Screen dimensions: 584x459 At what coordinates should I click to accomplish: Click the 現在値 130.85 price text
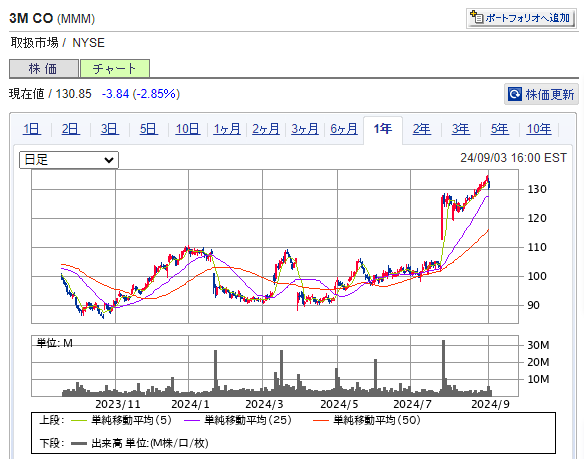click(50, 94)
